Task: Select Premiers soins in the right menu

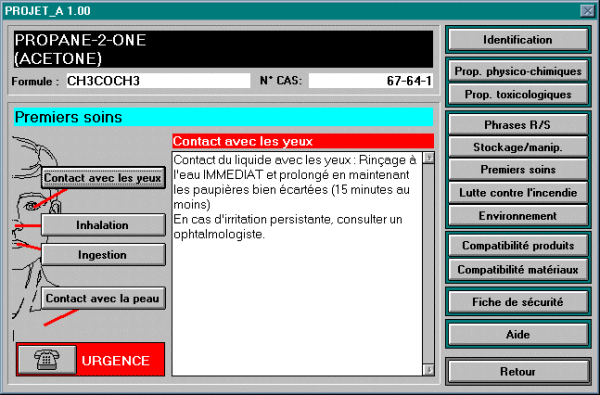Action: click(x=518, y=170)
